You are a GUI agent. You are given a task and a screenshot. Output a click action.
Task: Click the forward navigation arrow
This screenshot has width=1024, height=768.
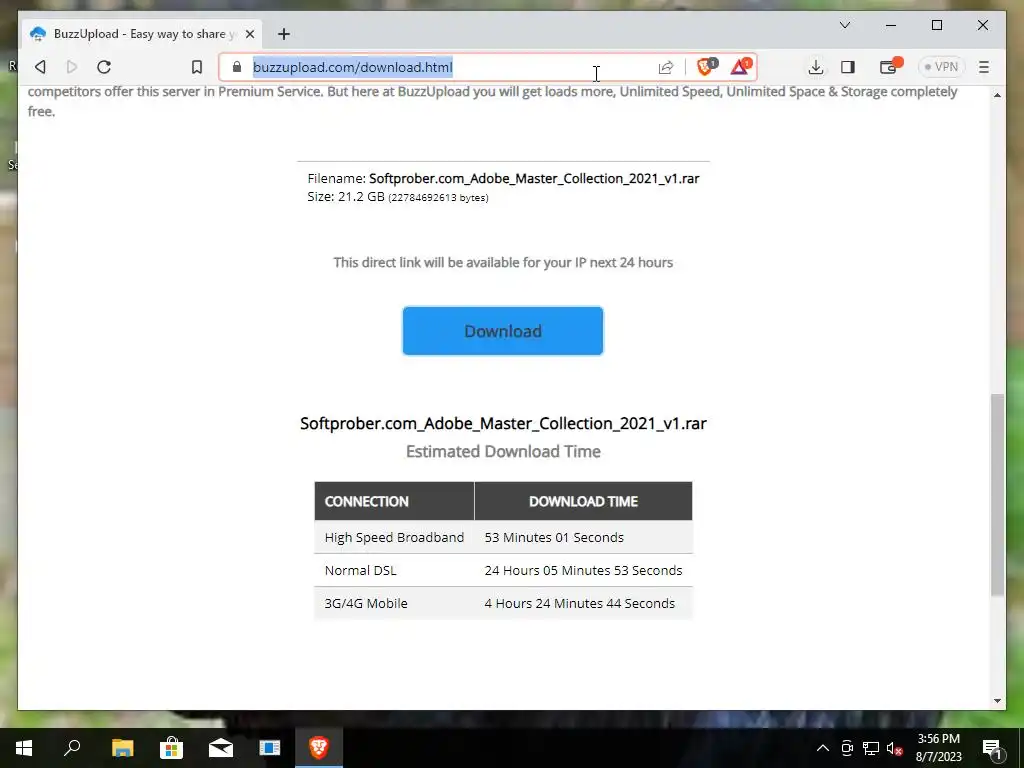tap(72, 67)
